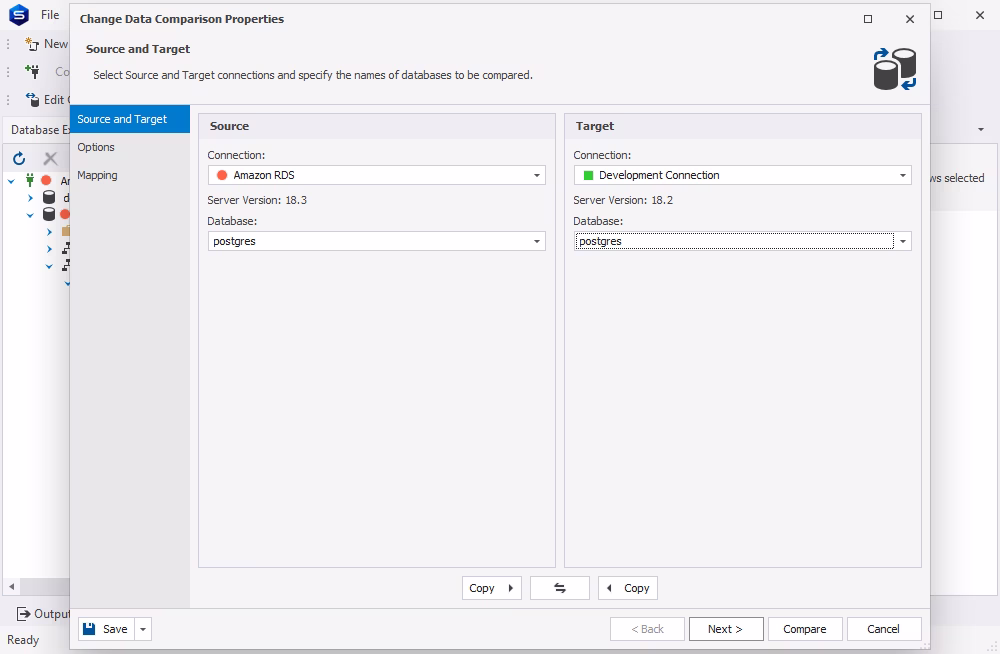
Task: Click the green plug connection icon in tree
Action: pyautogui.click(x=29, y=181)
